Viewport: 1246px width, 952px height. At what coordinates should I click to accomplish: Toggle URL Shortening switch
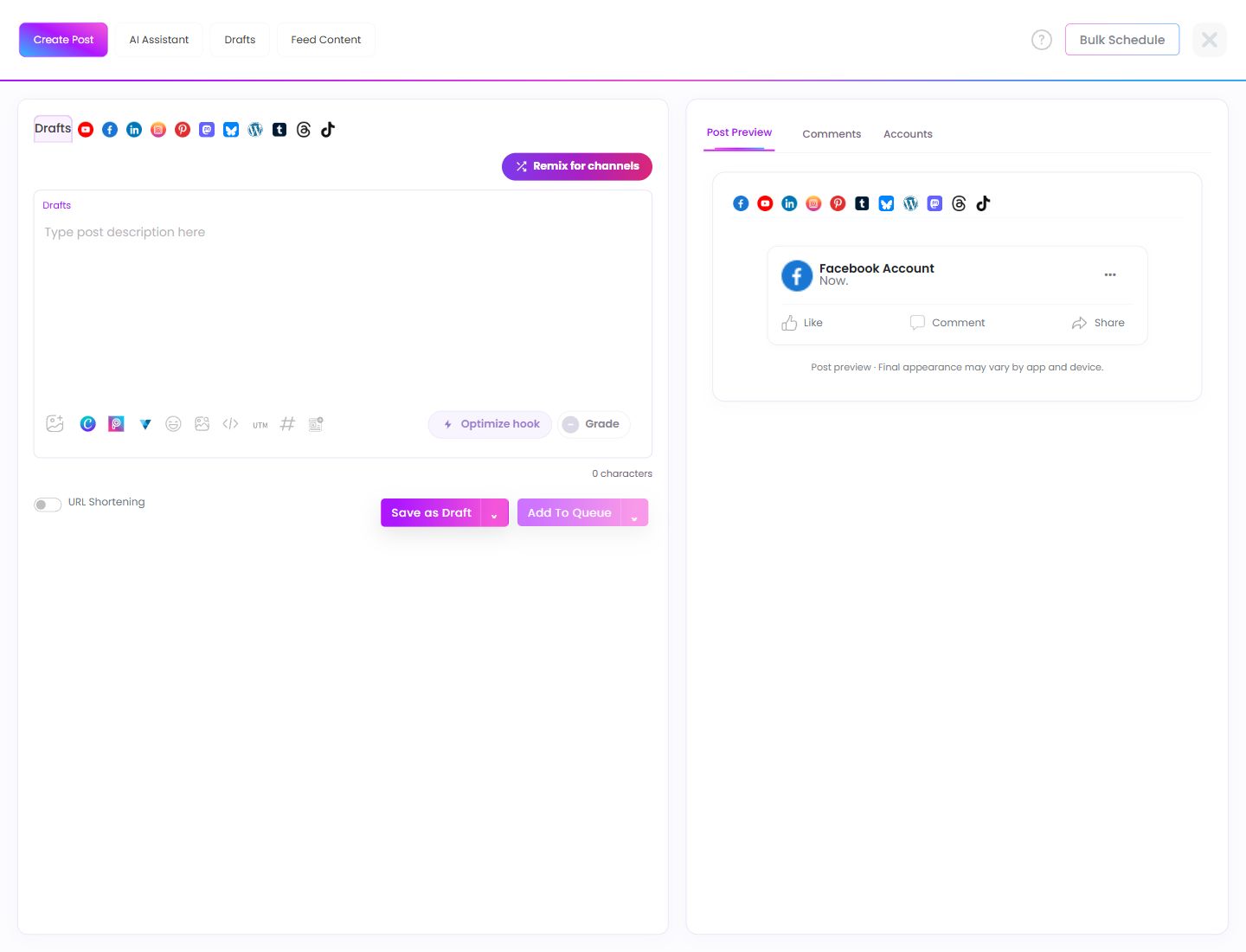48,505
